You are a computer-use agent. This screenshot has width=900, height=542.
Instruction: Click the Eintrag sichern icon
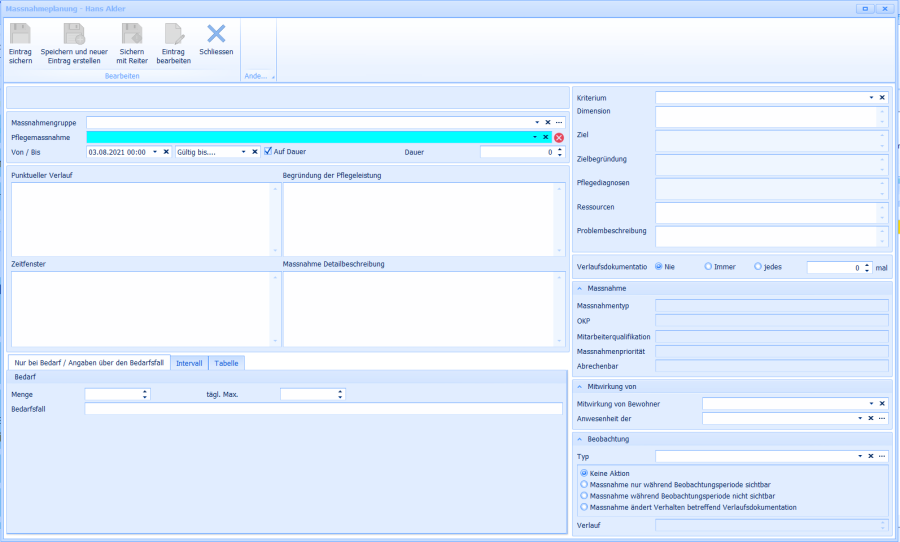tap(20, 34)
